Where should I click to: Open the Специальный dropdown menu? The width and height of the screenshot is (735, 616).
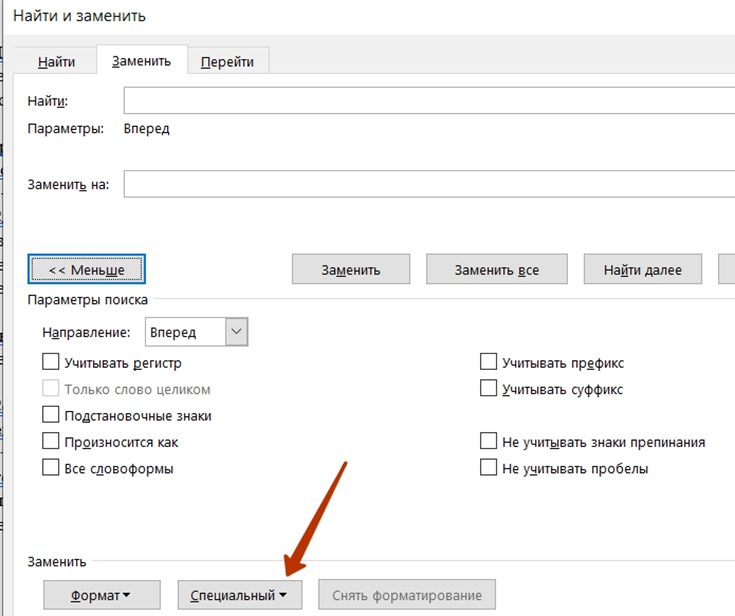click(x=240, y=595)
